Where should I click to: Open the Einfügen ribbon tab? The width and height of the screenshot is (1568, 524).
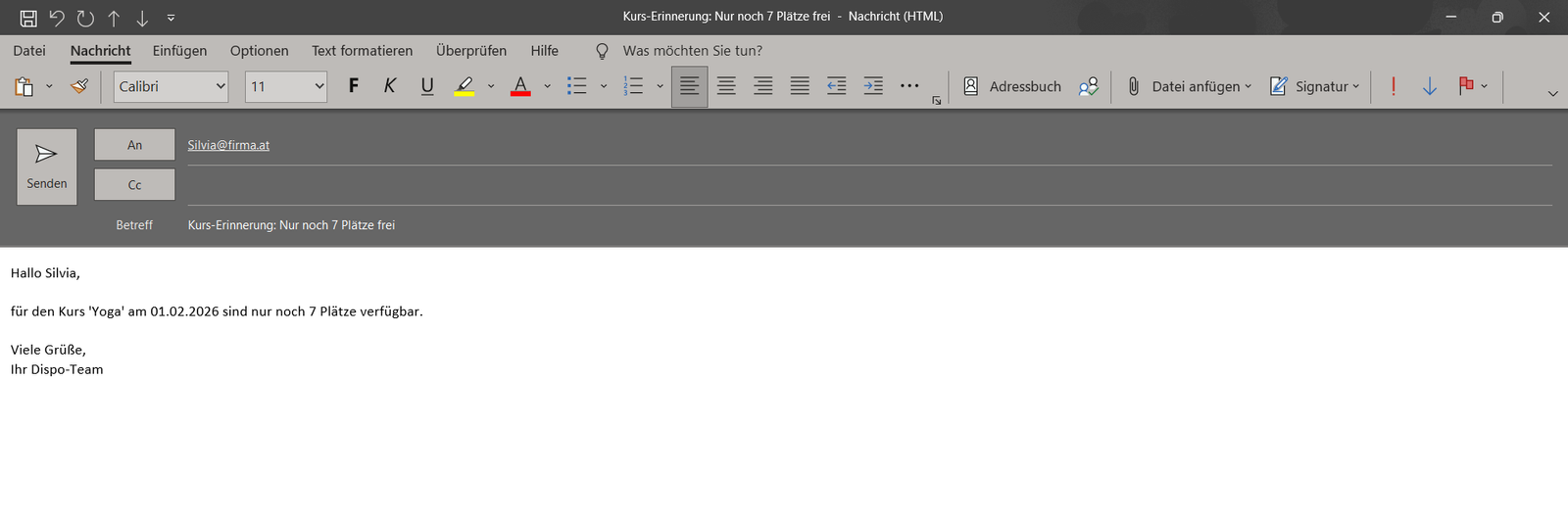point(179,51)
